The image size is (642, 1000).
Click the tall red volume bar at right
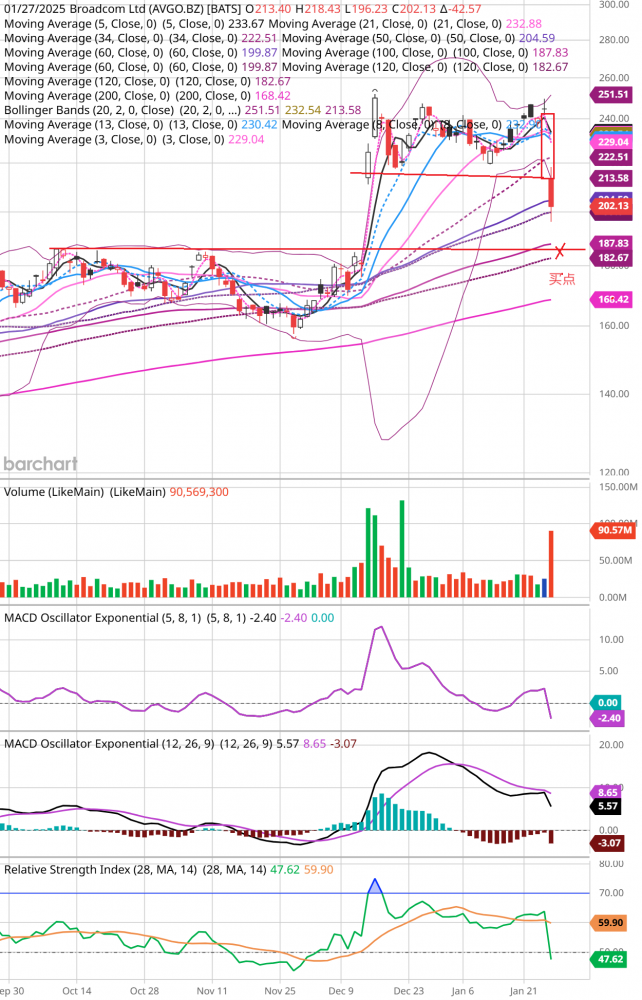coord(551,564)
